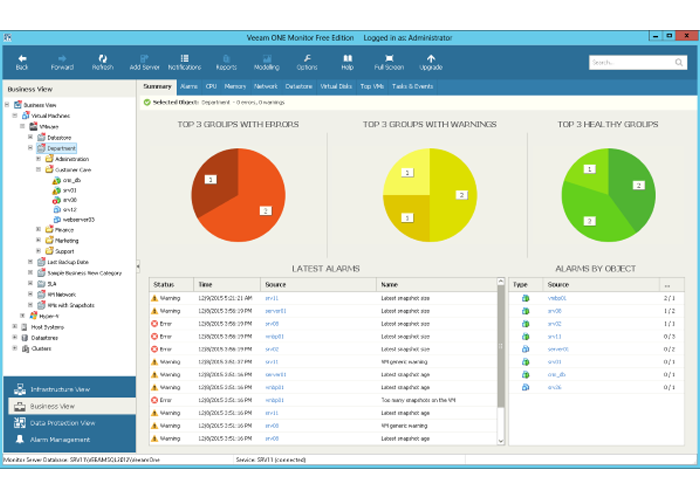Collapse the Department tree node

click(30, 148)
